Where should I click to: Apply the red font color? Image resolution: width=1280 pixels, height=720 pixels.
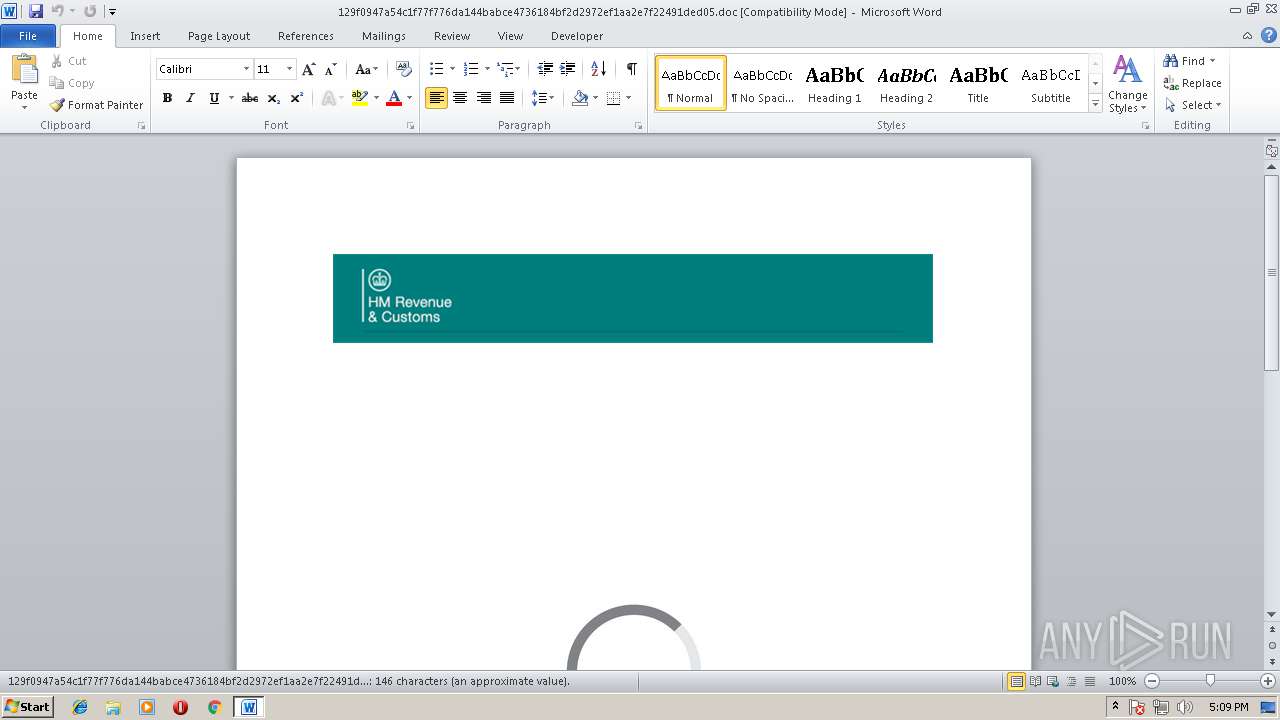[394, 98]
